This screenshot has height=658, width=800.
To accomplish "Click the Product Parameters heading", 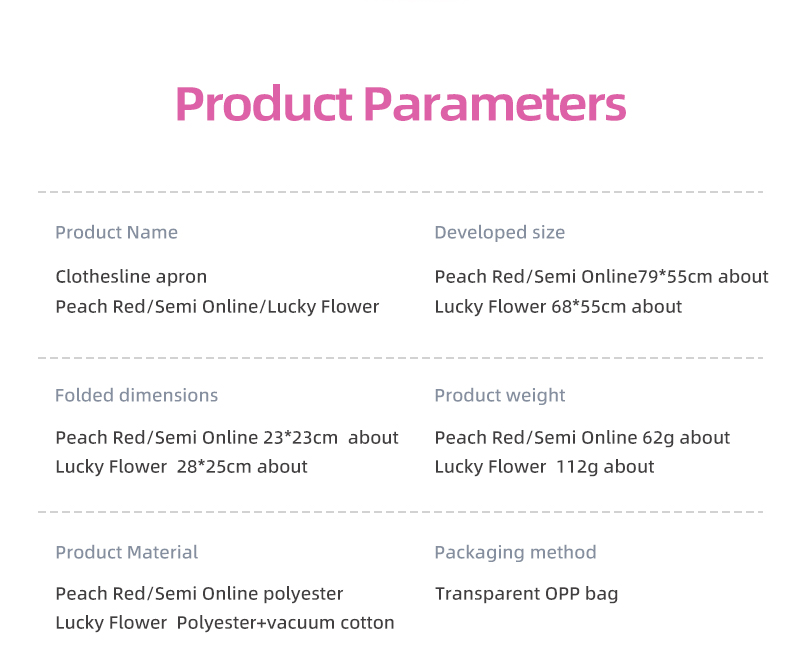I will [x=401, y=104].
